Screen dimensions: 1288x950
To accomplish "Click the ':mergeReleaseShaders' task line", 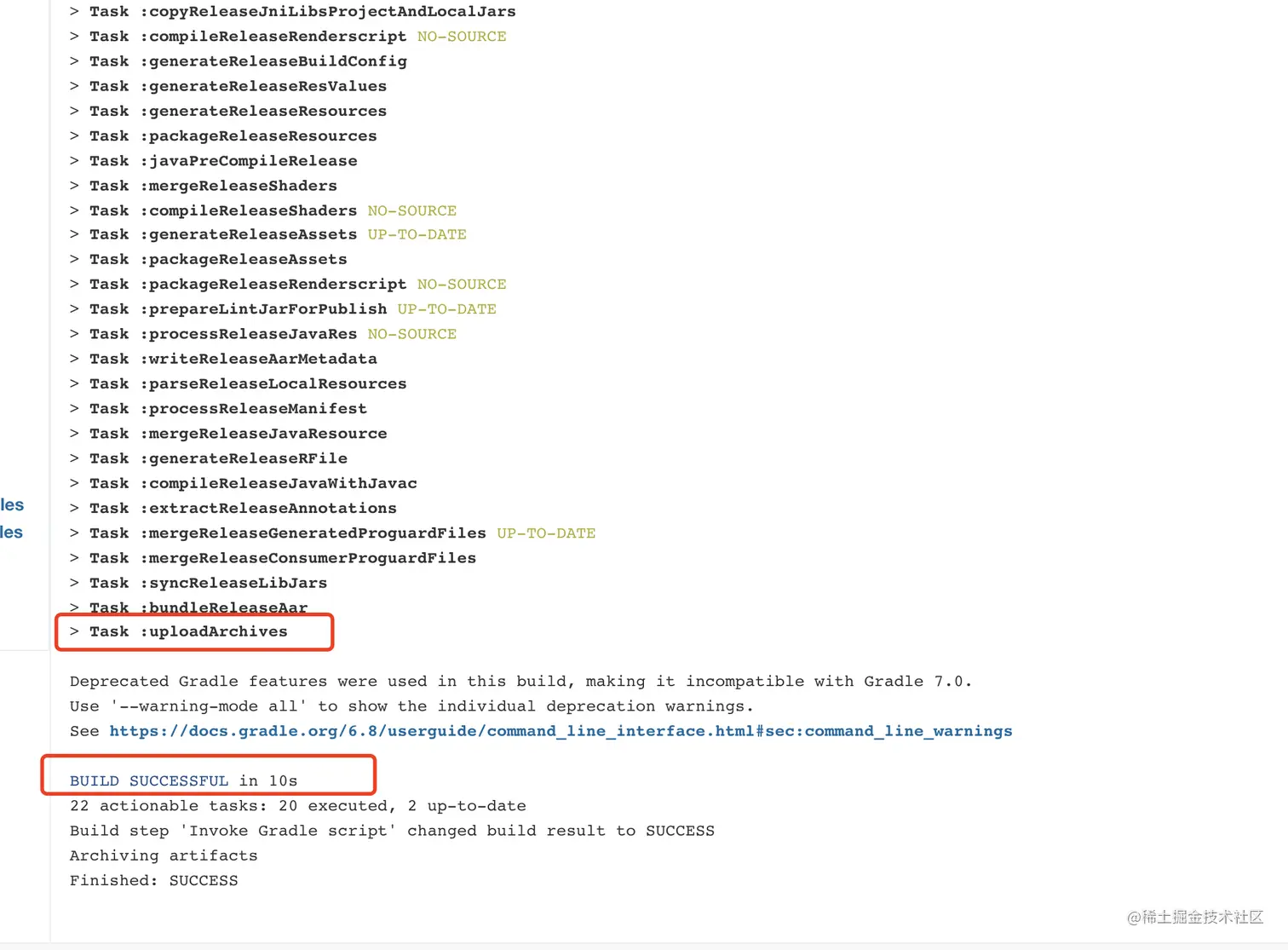I will point(204,186).
